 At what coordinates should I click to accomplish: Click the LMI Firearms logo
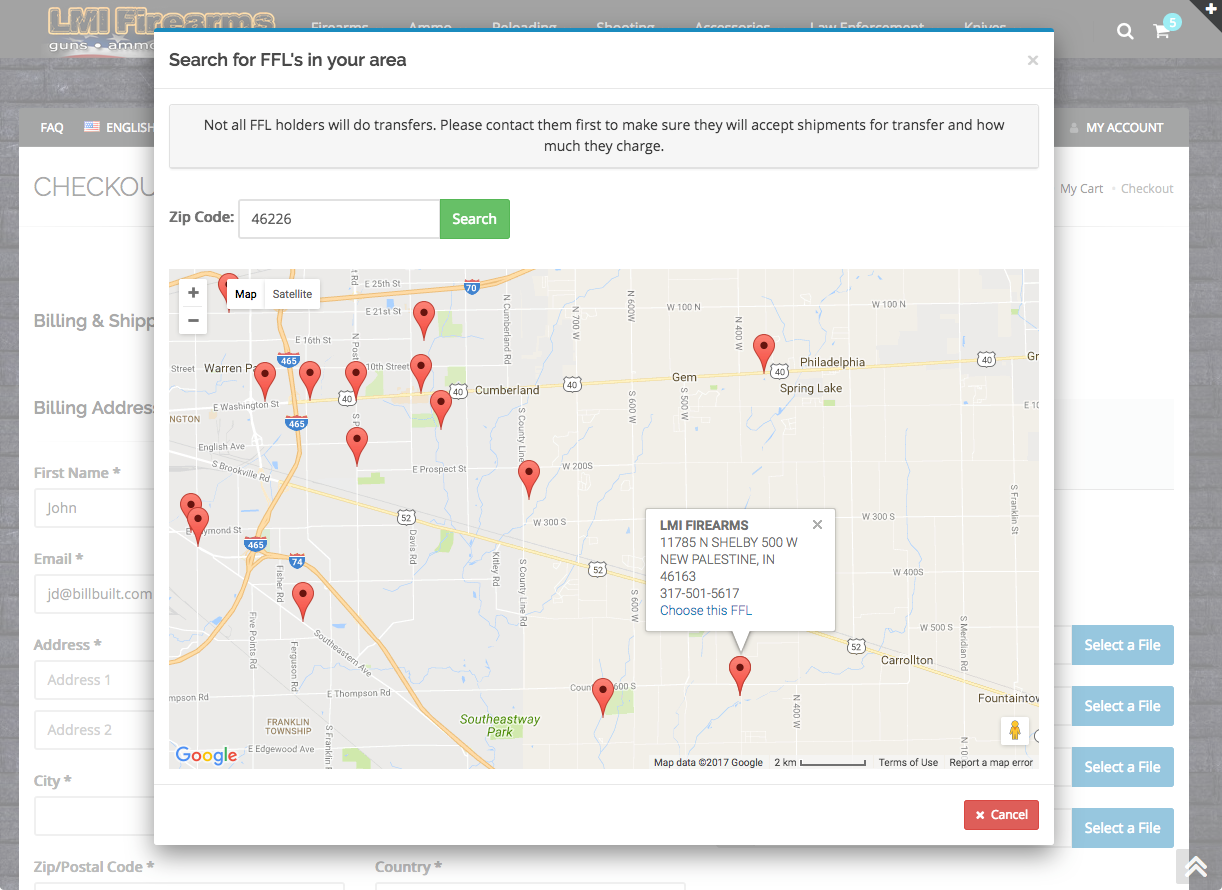[x=162, y=29]
